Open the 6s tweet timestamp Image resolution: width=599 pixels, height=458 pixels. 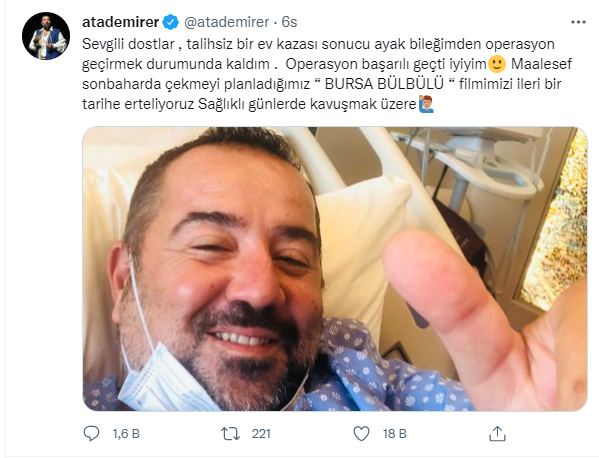pos(289,22)
